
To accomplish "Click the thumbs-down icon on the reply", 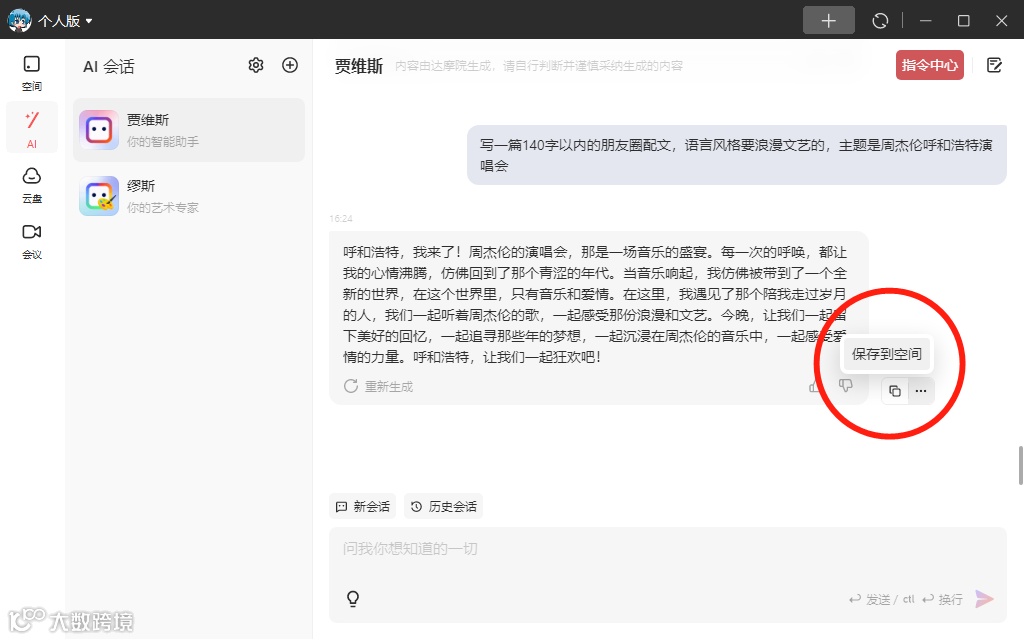I will 846,386.
